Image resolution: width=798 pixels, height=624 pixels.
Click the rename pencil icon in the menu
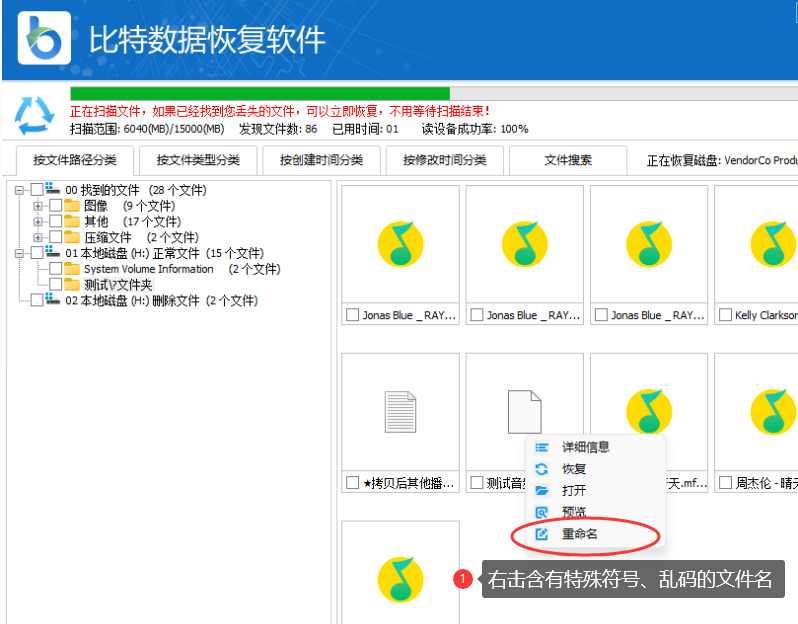[542, 534]
